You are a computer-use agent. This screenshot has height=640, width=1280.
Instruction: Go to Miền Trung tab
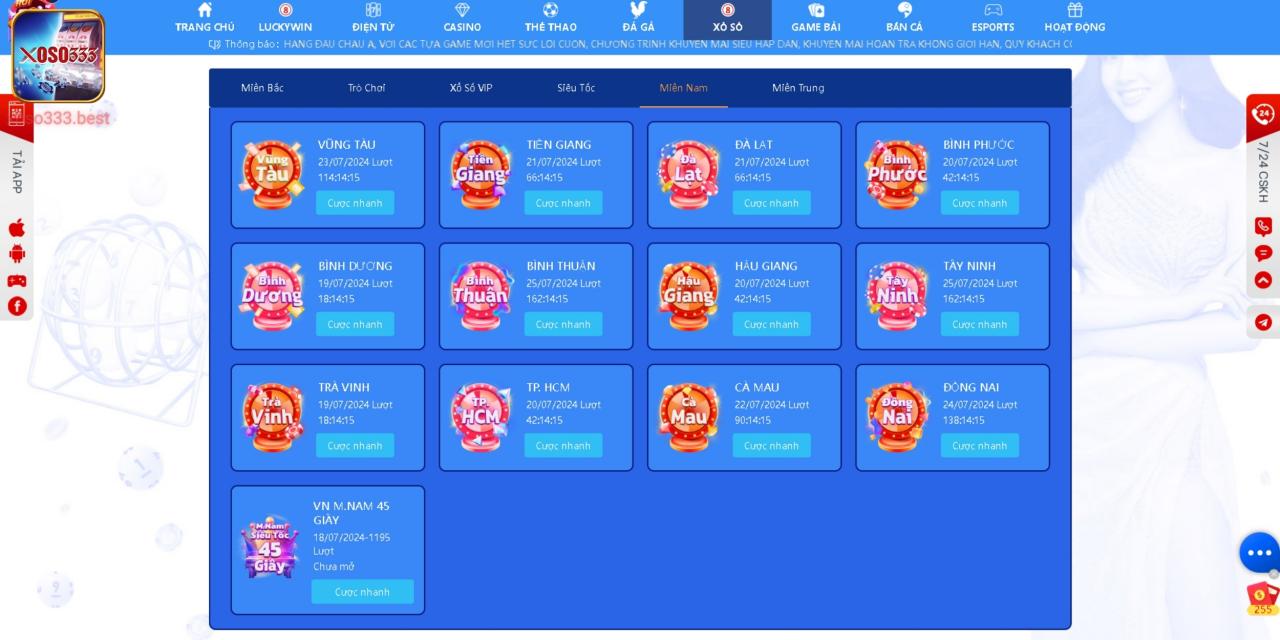tap(798, 88)
